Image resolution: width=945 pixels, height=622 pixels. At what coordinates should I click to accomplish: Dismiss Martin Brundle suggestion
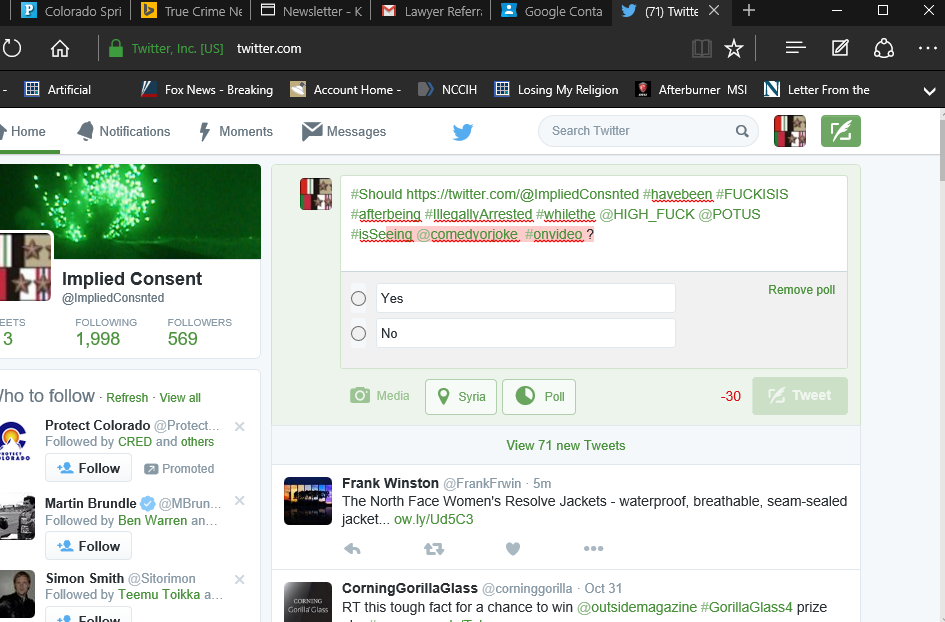239,501
